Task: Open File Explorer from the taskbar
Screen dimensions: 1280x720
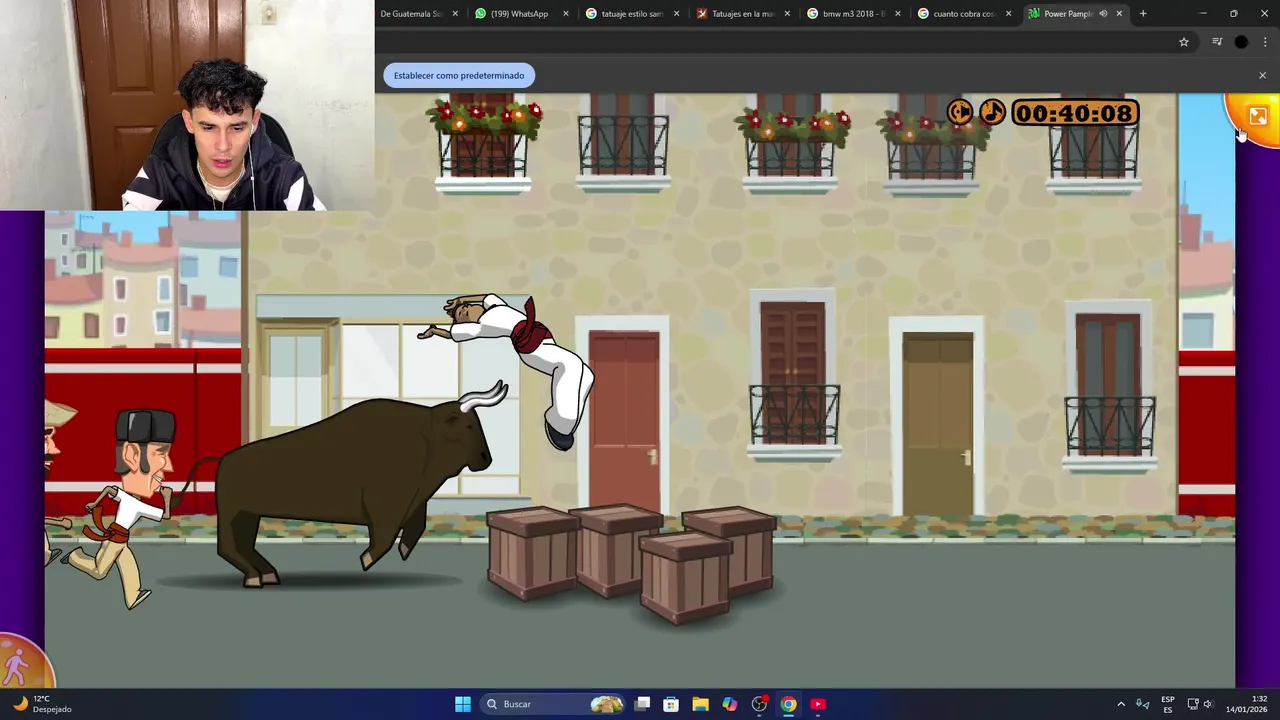Action: point(700,704)
